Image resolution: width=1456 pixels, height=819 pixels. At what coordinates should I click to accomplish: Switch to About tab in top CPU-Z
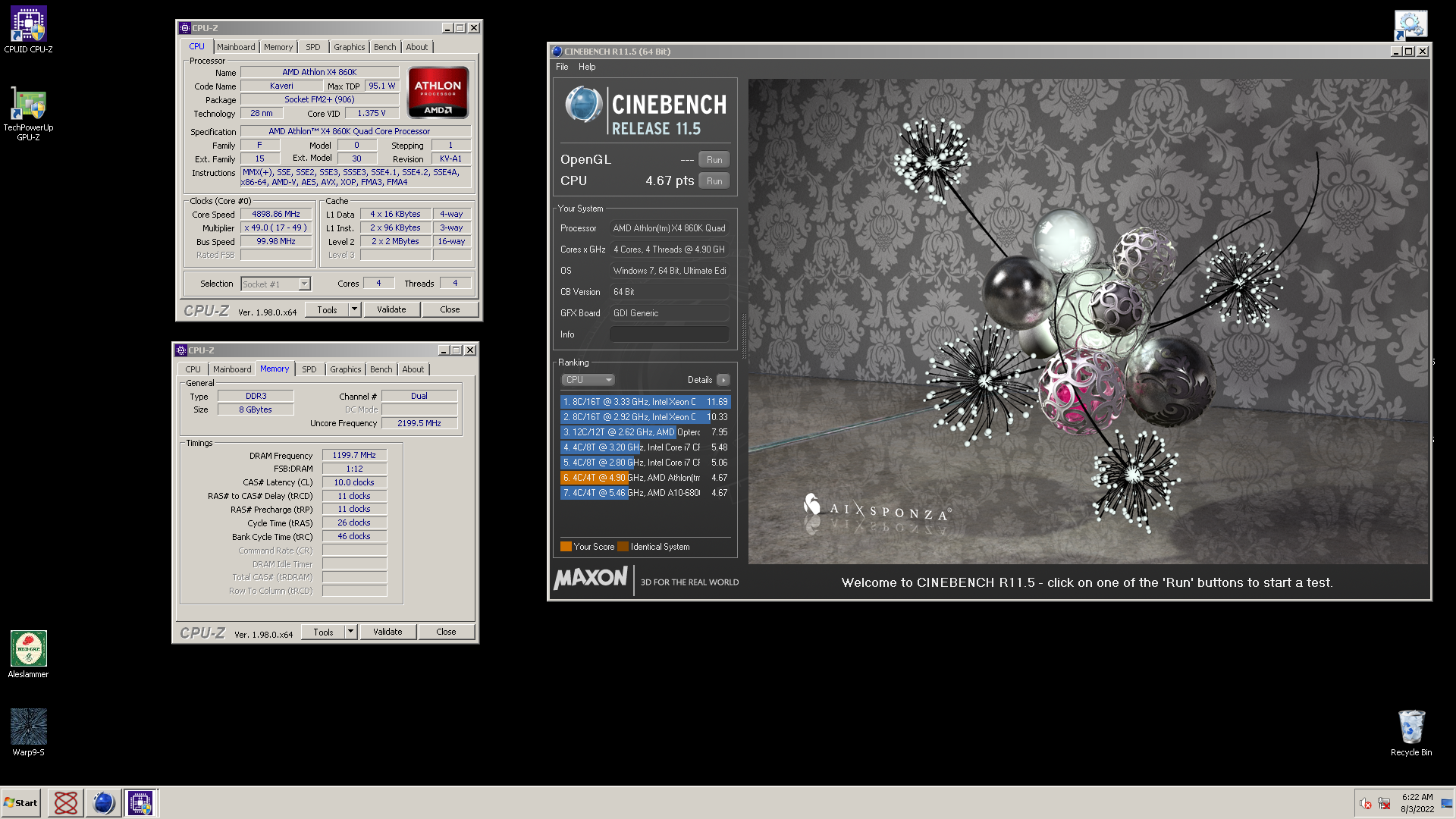[417, 47]
